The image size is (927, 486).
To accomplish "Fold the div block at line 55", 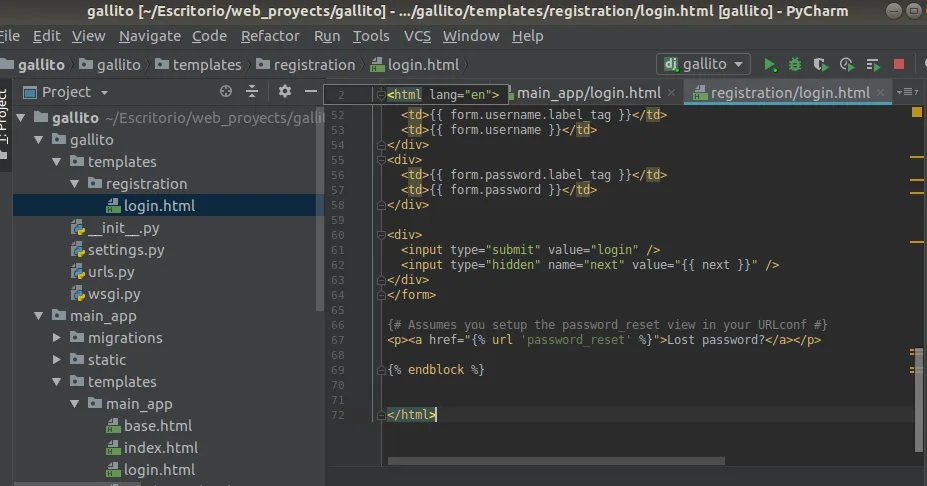I will point(381,160).
